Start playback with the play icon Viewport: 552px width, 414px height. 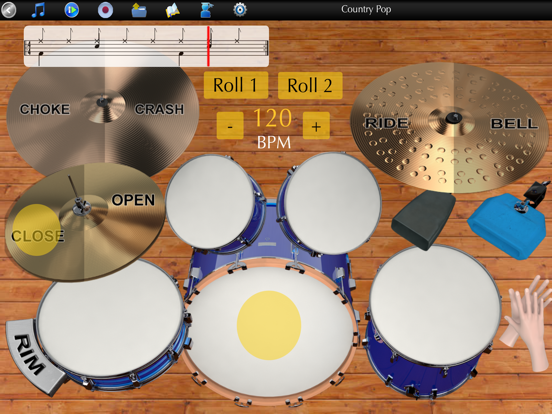tap(71, 10)
